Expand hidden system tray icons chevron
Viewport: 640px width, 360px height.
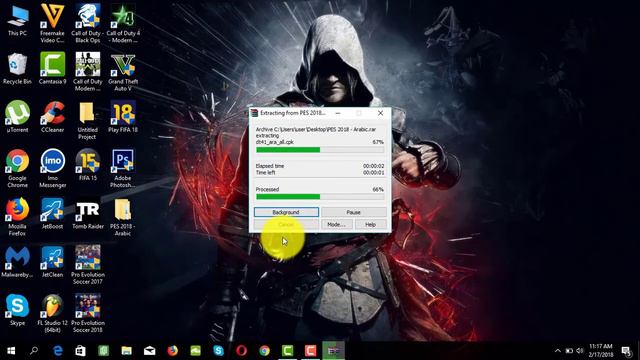[558, 351]
